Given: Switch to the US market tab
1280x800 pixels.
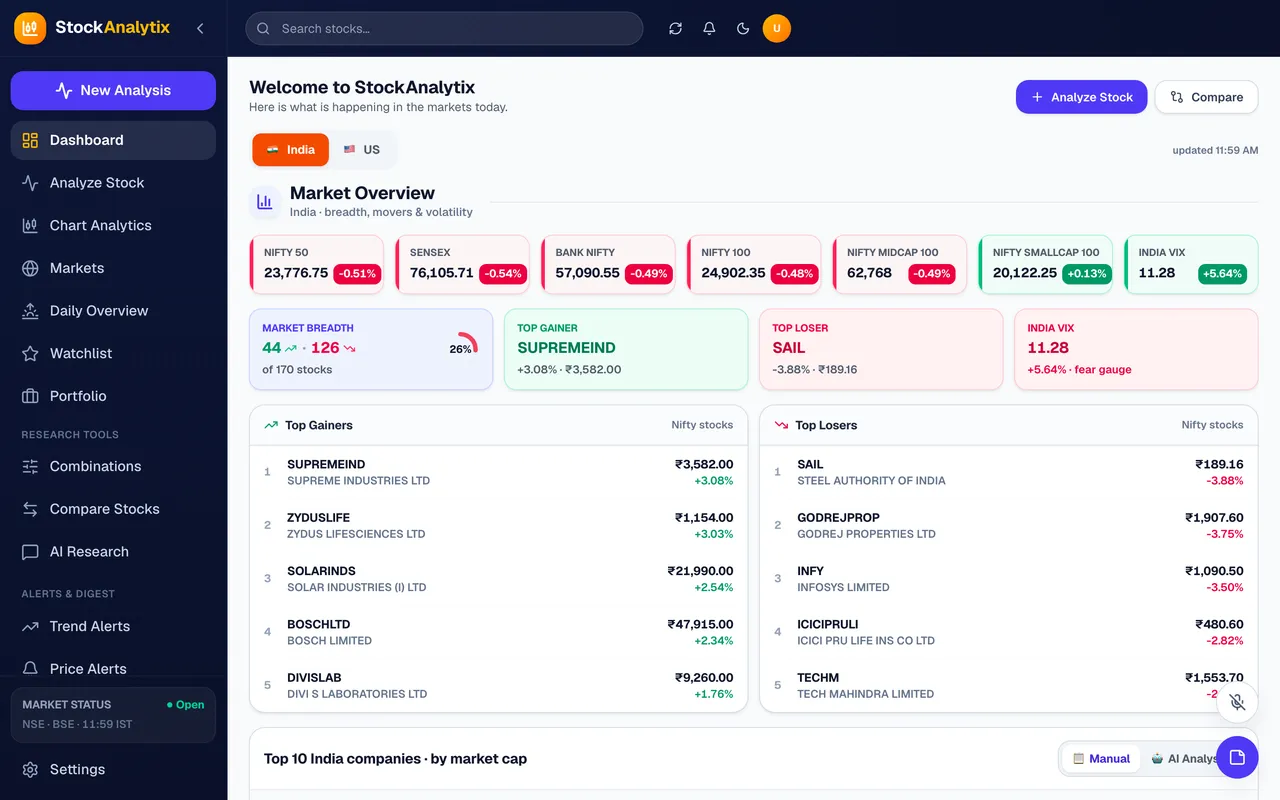Looking at the screenshot, I should pyautogui.click(x=362, y=150).
